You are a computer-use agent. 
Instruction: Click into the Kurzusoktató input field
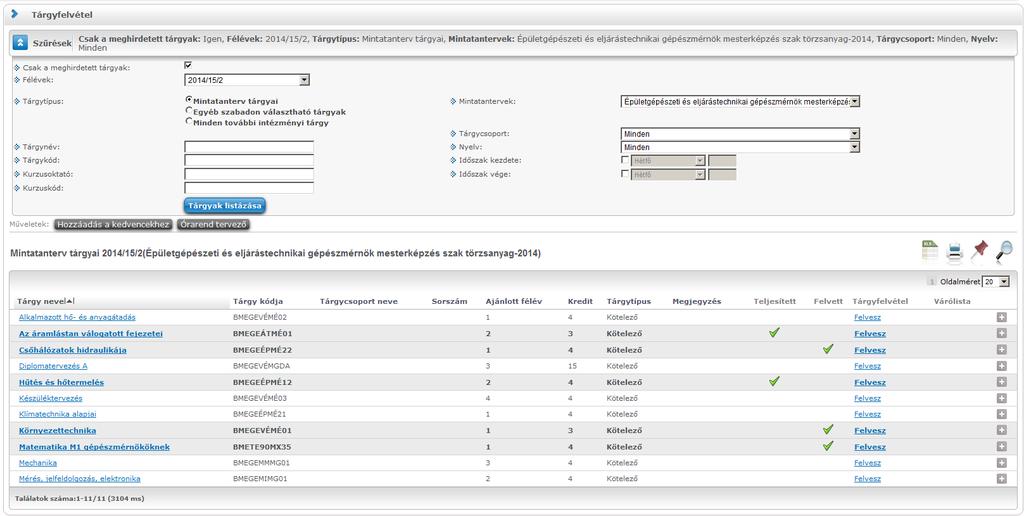(249, 174)
